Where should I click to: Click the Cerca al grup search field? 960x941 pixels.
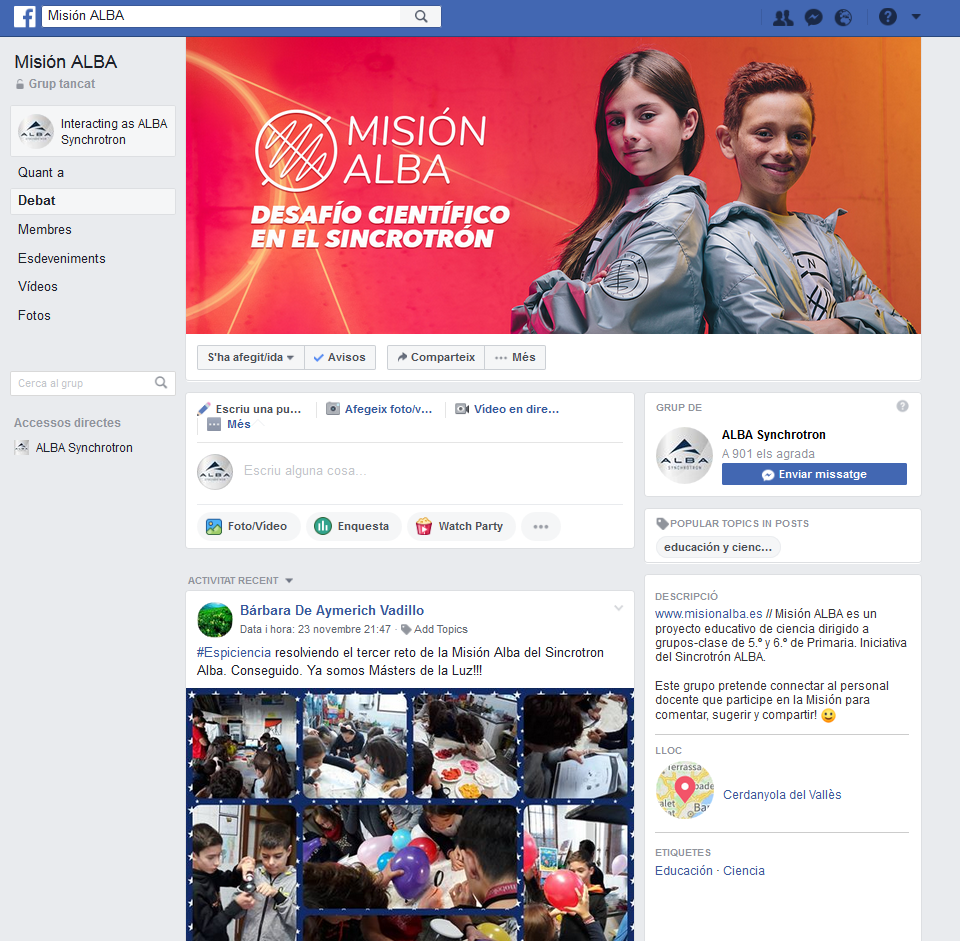(93, 383)
